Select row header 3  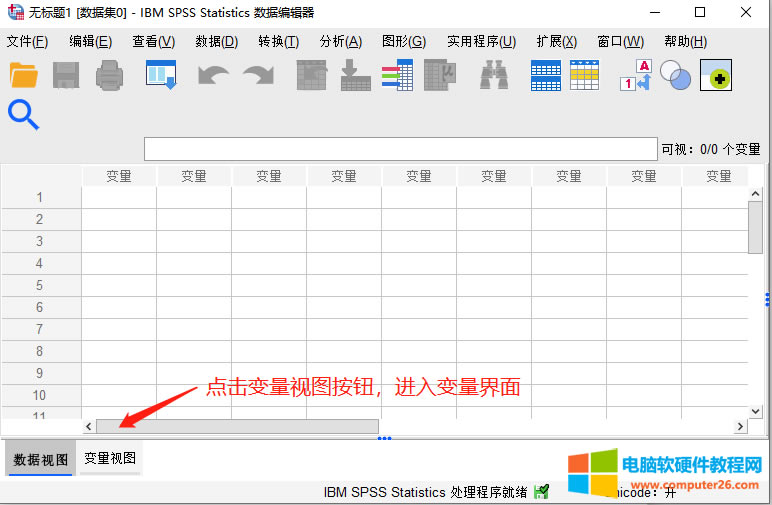pyautogui.click(x=41, y=242)
